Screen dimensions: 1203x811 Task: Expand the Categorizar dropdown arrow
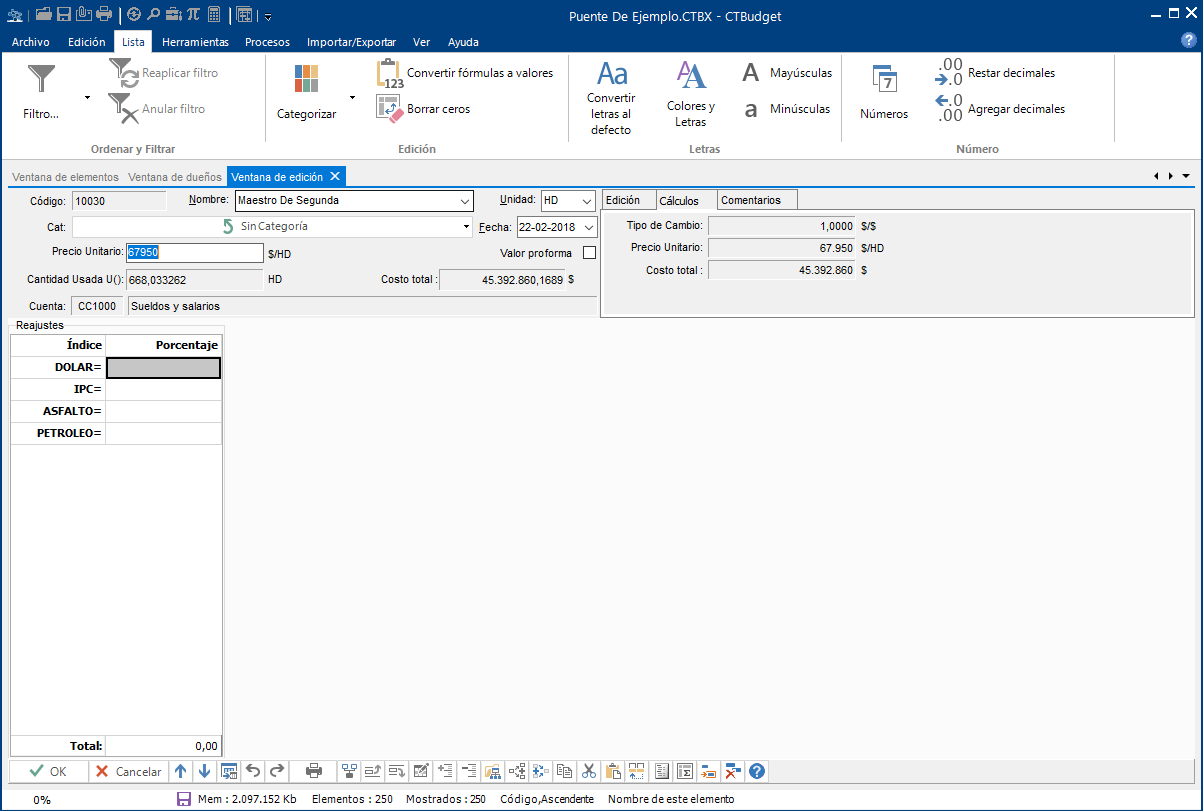click(x=352, y=97)
